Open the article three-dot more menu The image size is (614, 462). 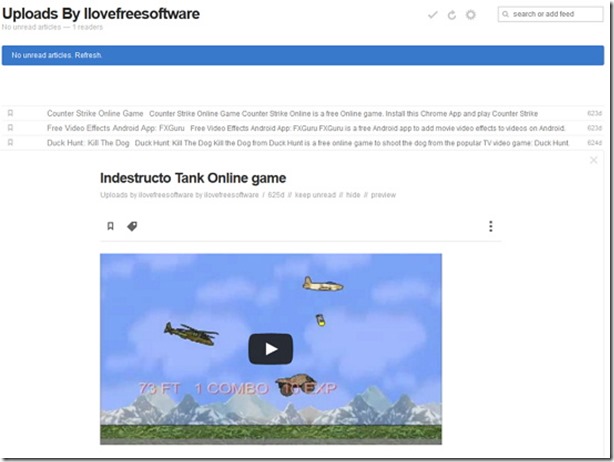pos(491,226)
